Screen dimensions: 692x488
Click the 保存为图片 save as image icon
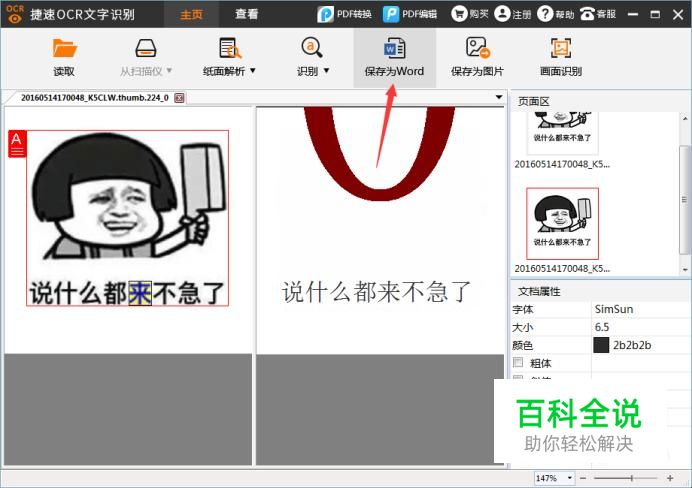[478, 48]
